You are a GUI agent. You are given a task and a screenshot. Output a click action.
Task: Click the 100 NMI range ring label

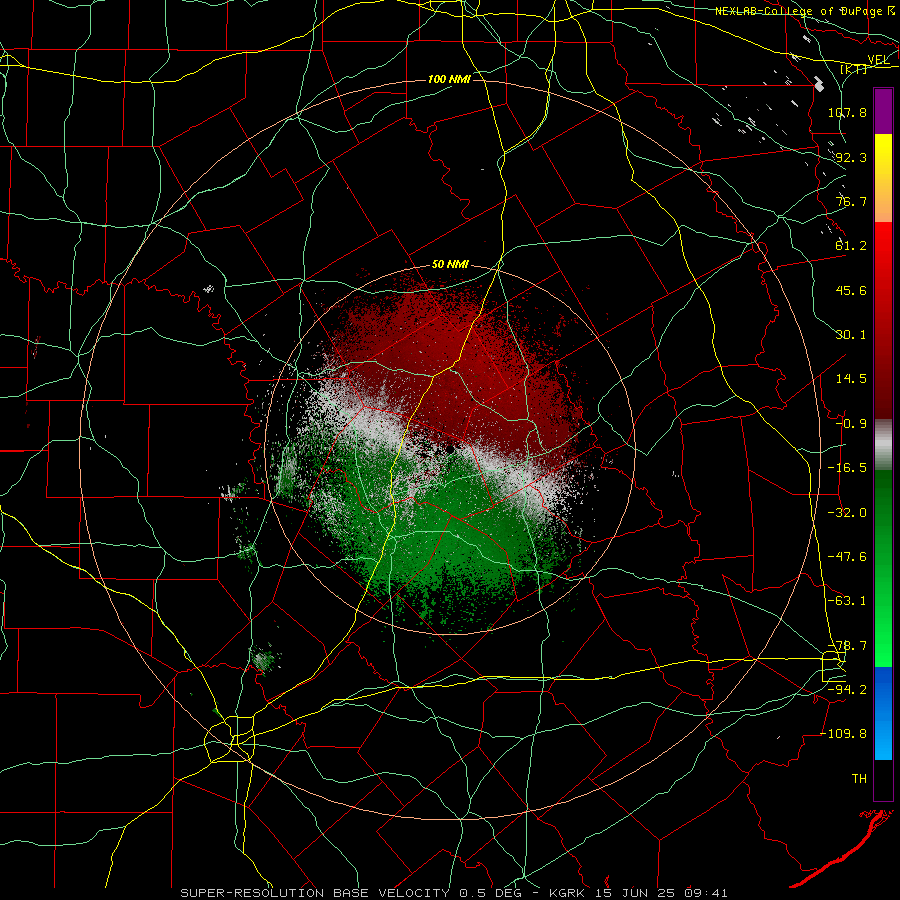[x=449, y=79]
